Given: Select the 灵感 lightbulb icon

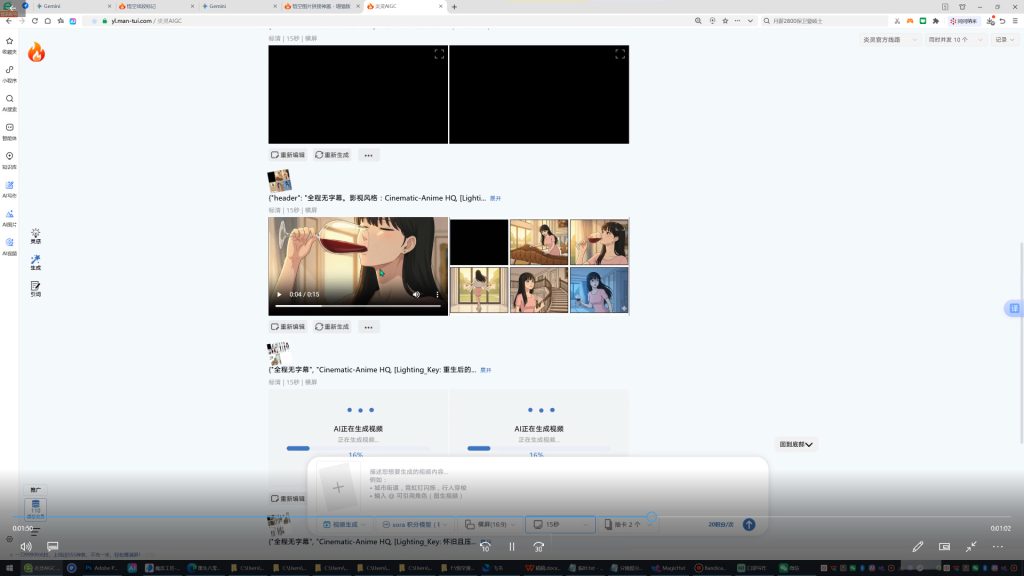Looking at the screenshot, I should (x=36, y=234).
